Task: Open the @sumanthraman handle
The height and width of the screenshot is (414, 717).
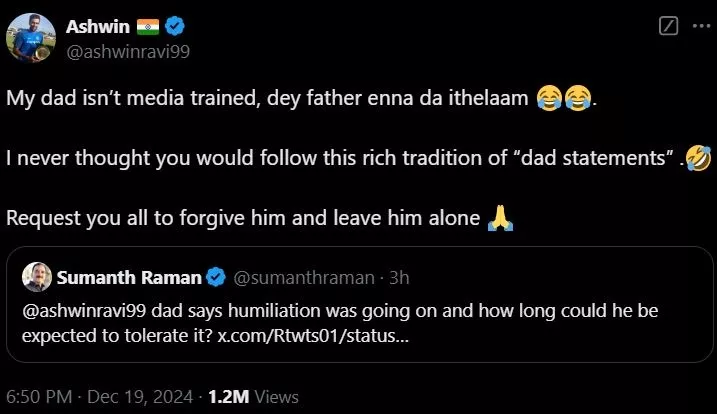Action: tap(305, 276)
